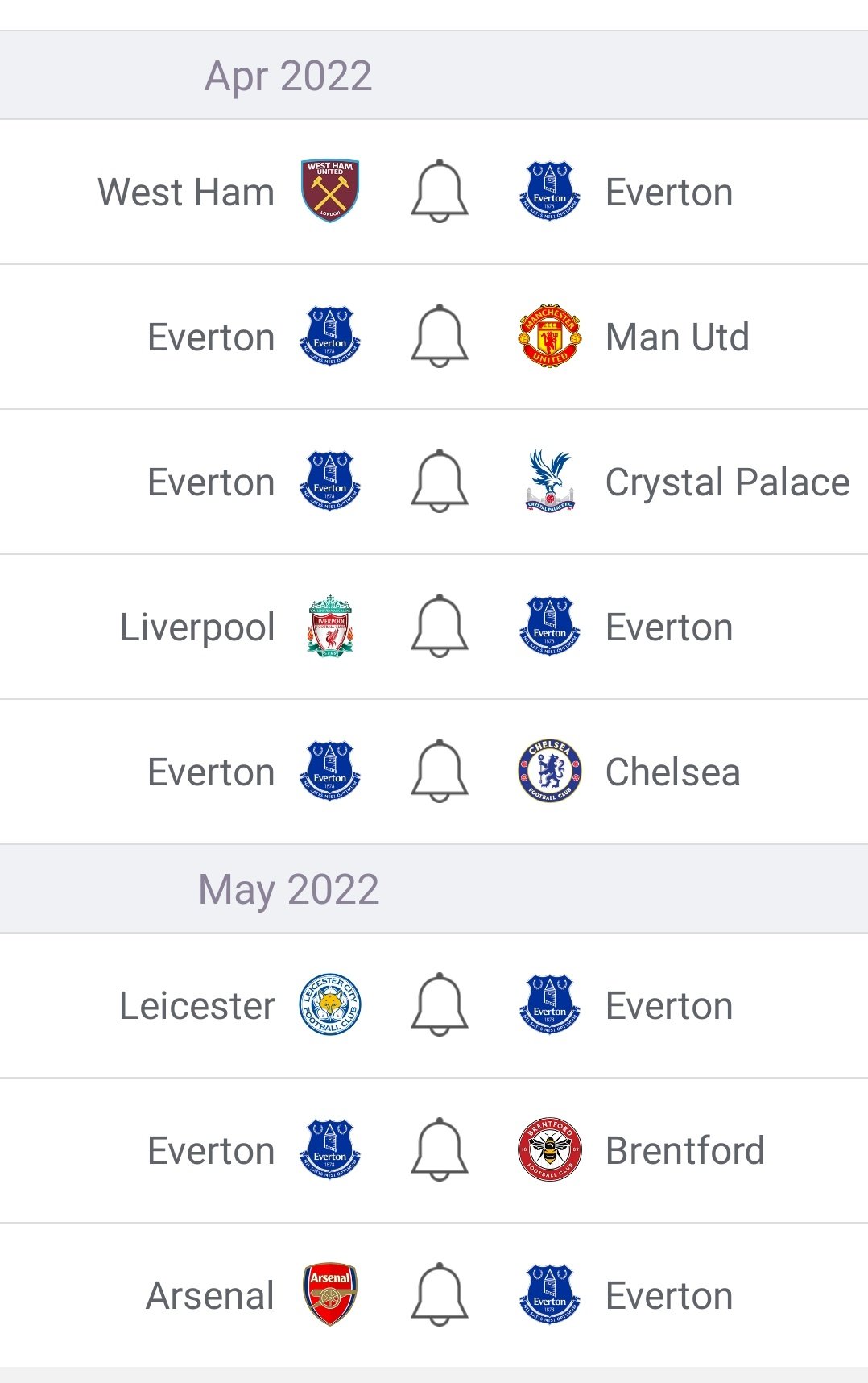The image size is (868, 1383).
Task: Enable bell alert for Arsenal vs Everton
Action: pos(440,1294)
